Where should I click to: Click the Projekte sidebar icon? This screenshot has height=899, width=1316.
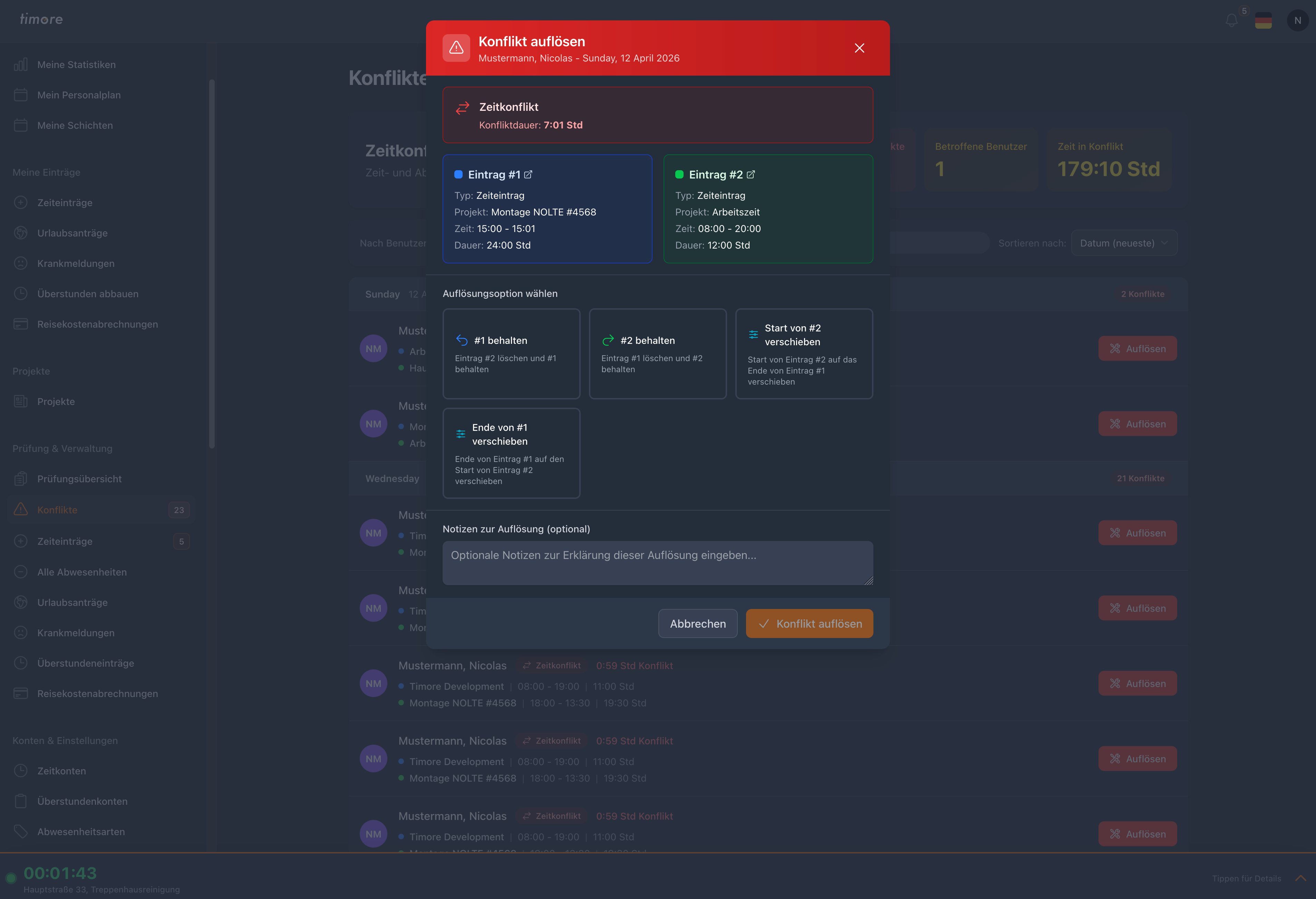click(x=21, y=402)
